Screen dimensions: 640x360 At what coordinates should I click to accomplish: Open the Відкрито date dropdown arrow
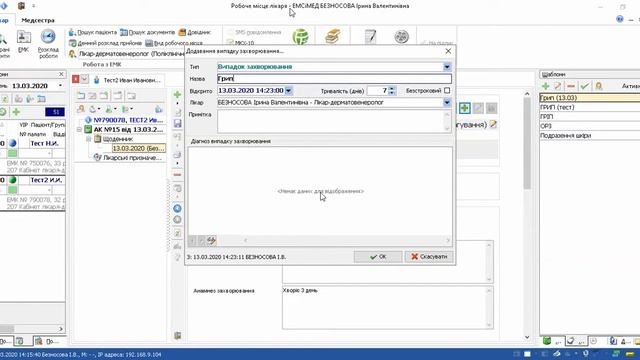tap(288, 91)
